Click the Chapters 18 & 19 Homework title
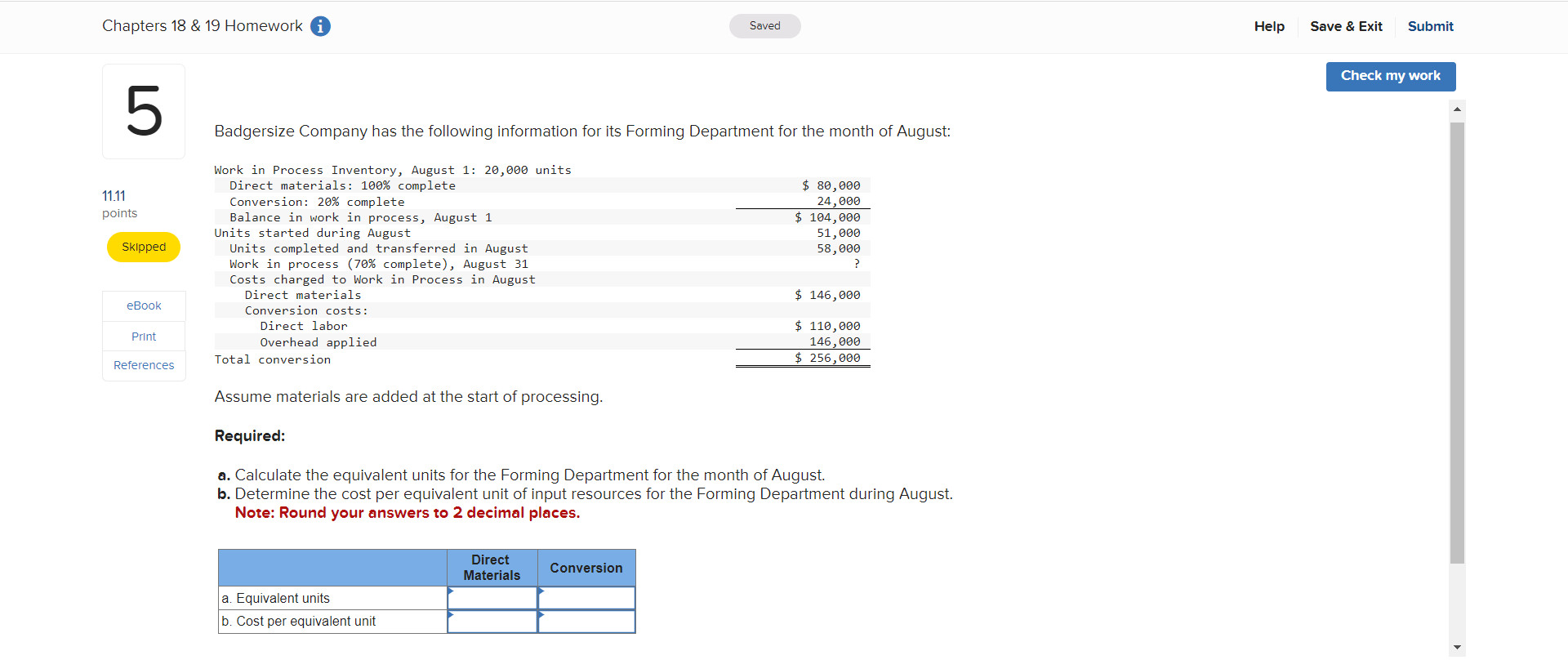The width and height of the screenshot is (1568, 660). click(203, 26)
